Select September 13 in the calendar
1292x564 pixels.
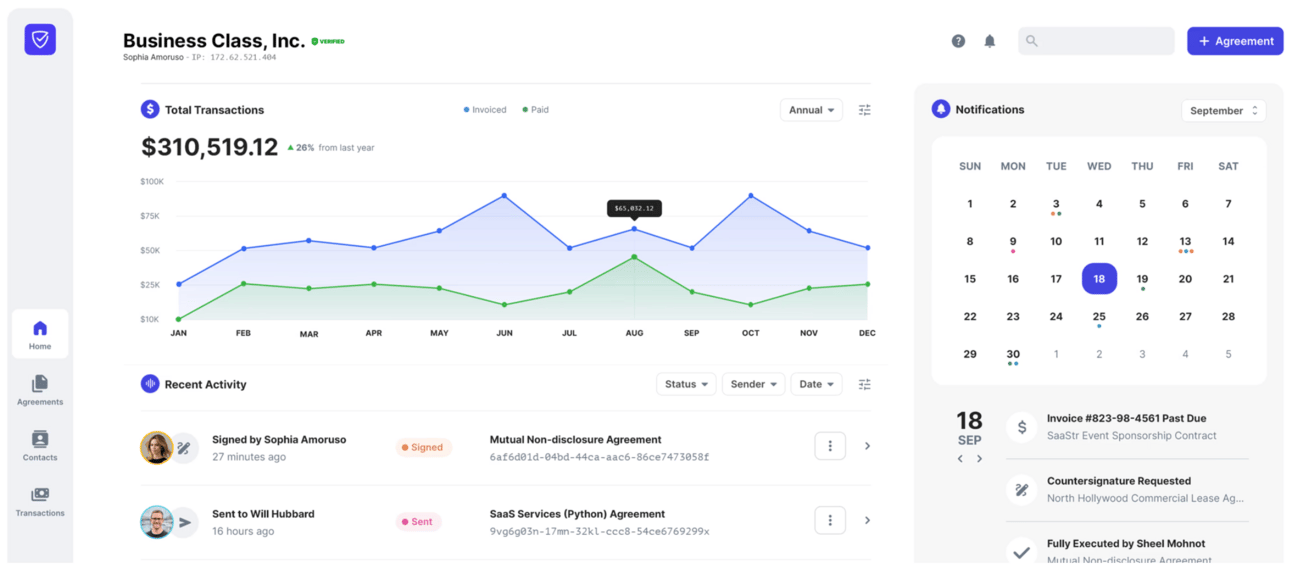click(1185, 243)
